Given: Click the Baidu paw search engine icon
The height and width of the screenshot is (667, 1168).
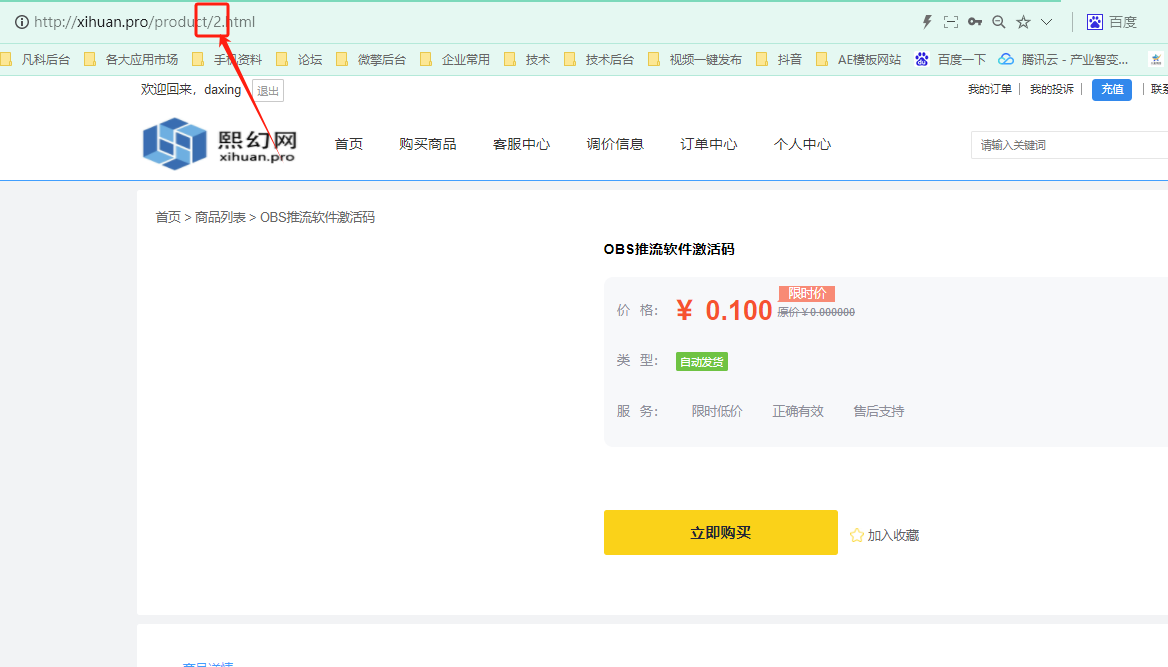Looking at the screenshot, I should (1094, 22).
